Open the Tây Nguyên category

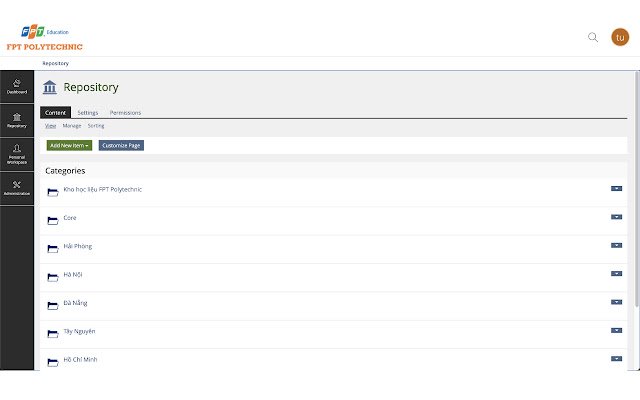pyautogui.click(x=79, y=331)
